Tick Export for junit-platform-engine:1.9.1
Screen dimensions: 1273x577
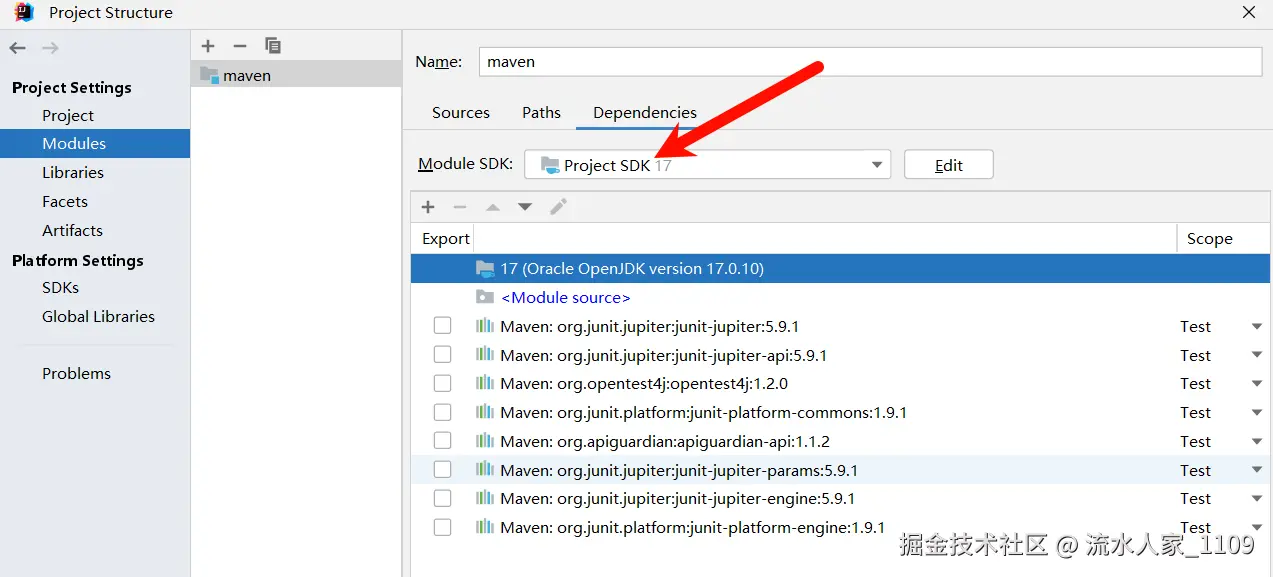pos(442,527)
